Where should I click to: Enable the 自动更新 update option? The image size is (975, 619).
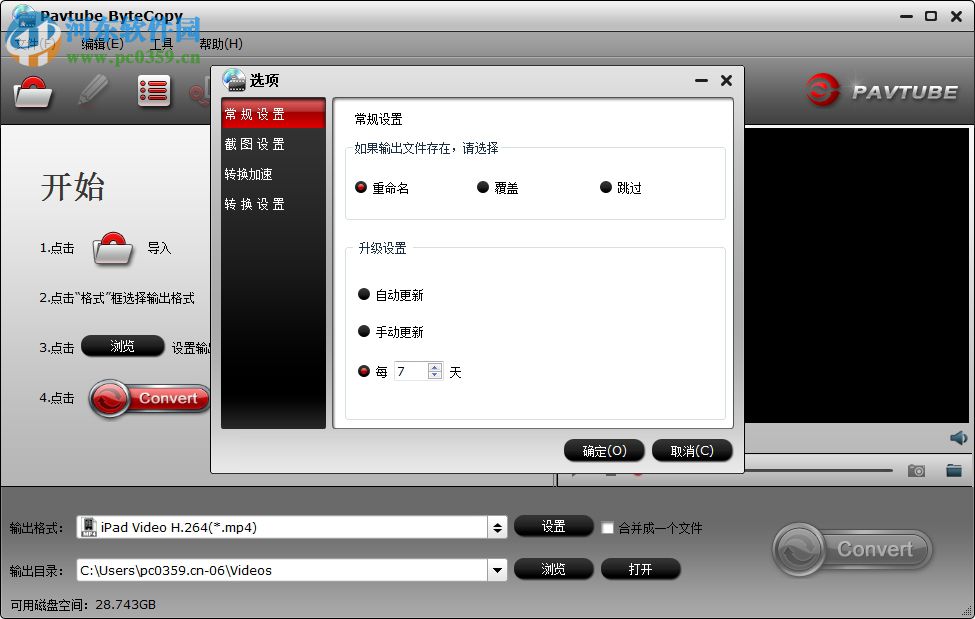365,294
